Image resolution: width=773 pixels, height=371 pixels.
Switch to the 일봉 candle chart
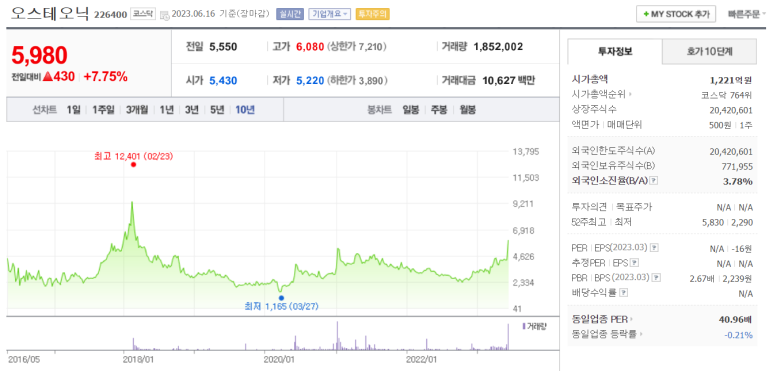[411, 110]
